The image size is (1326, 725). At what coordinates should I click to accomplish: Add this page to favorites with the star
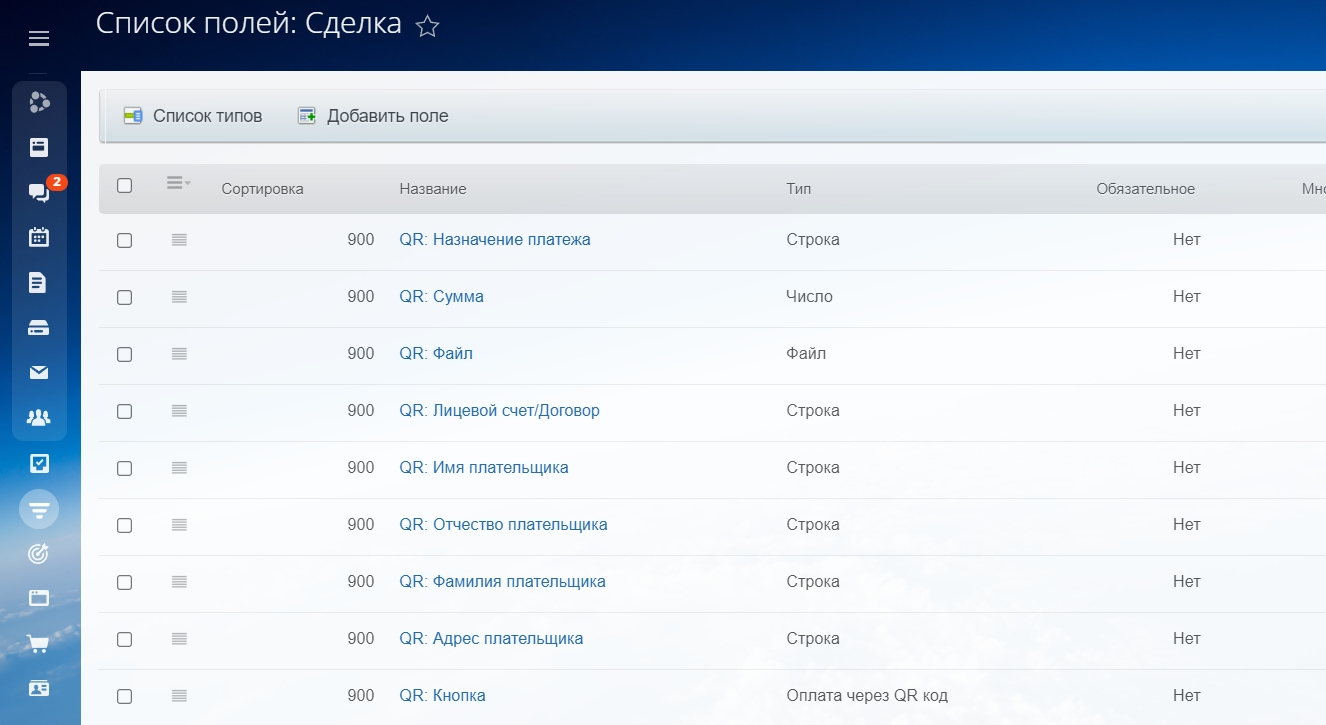click(427, 27)
